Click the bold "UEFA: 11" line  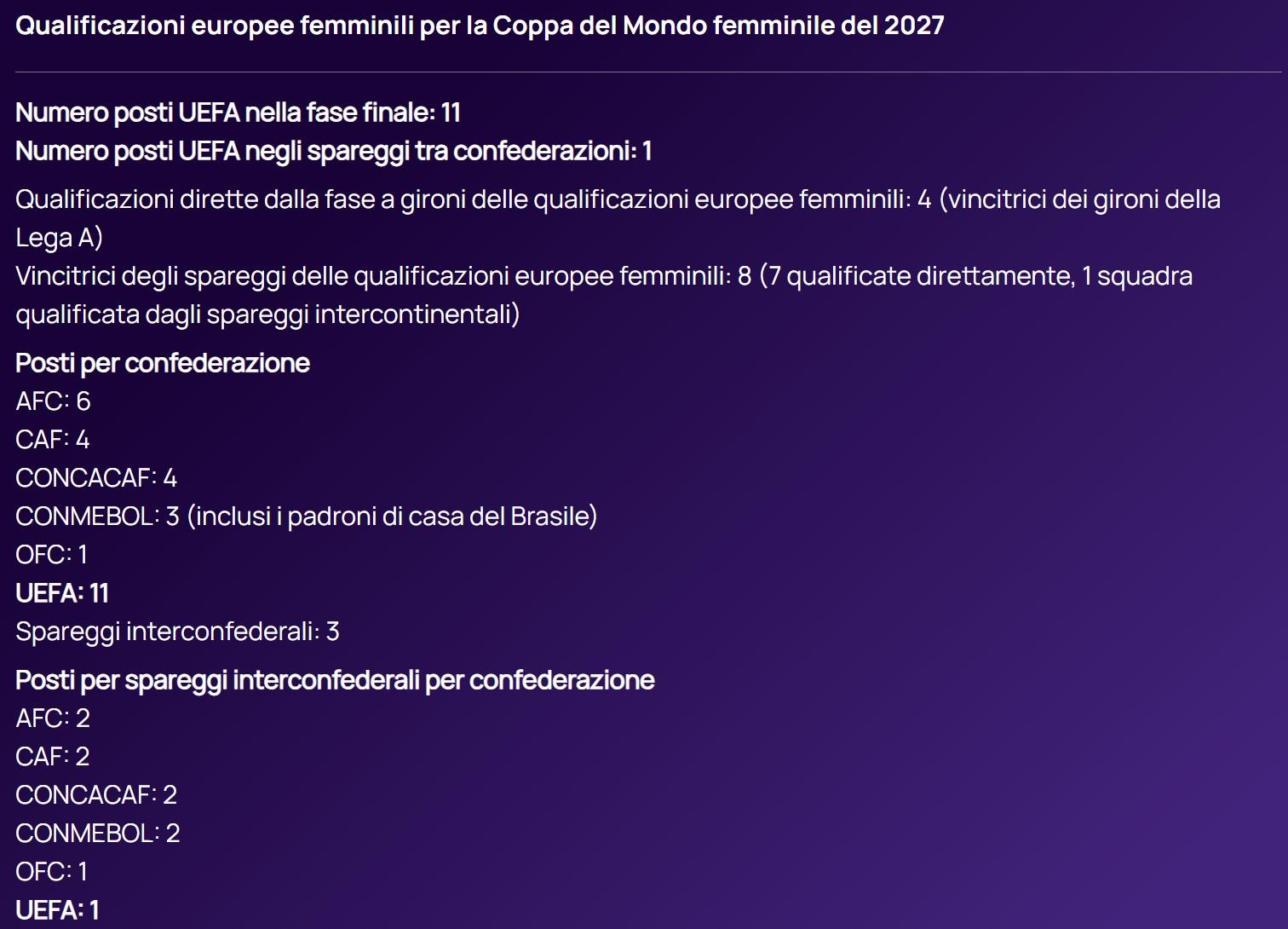(x=62, y=593)
